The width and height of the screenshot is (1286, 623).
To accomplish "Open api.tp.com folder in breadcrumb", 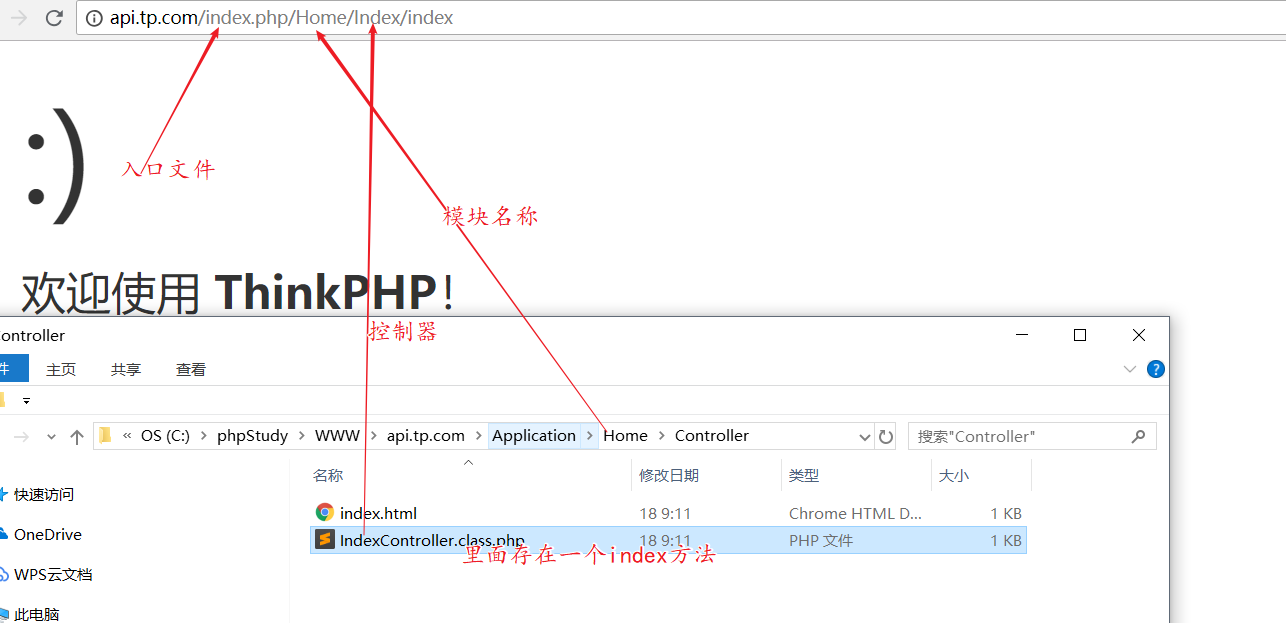I will (426, 436).
